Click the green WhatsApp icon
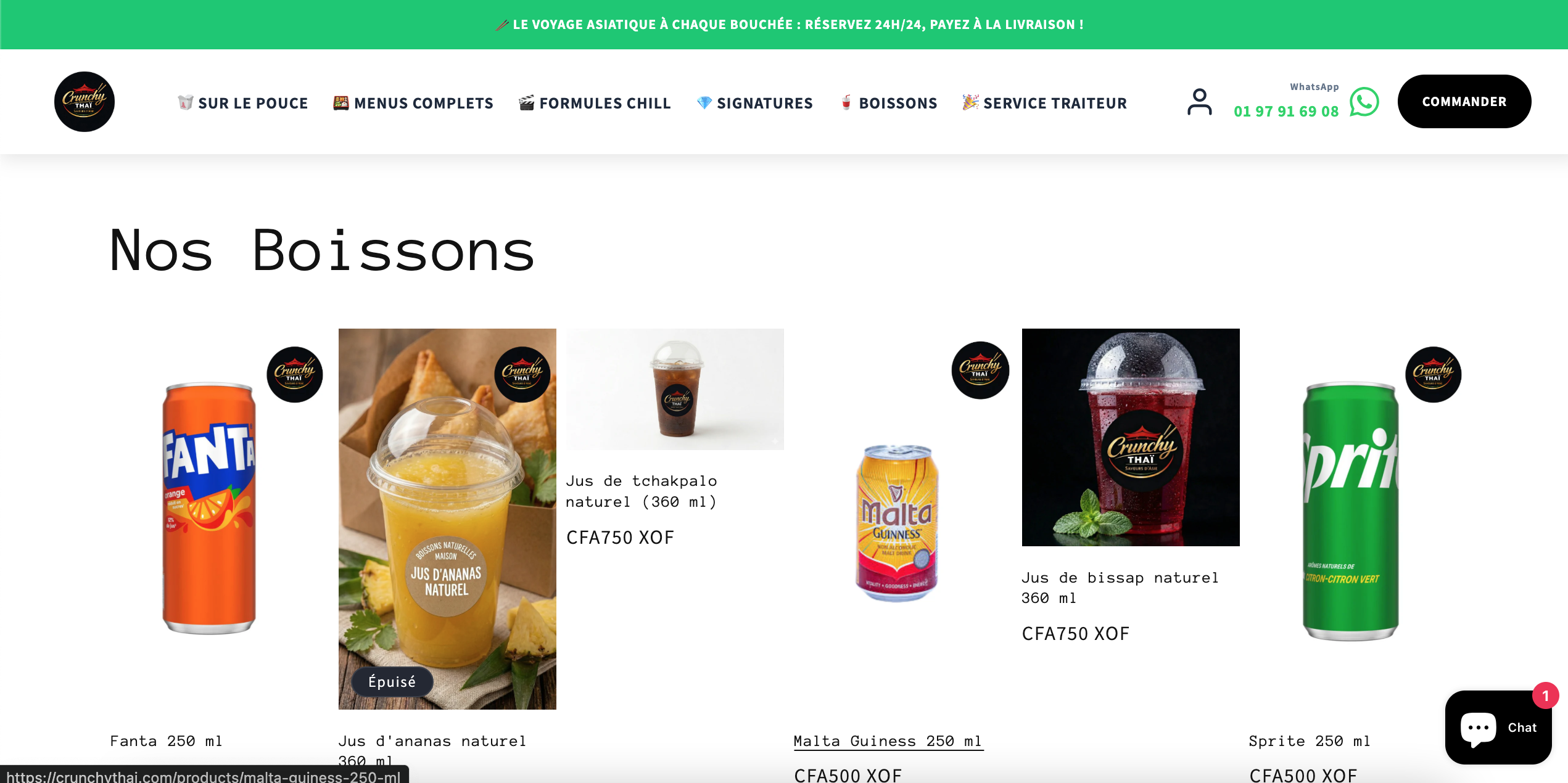The image size is (1568, 783). [1364, 102]
